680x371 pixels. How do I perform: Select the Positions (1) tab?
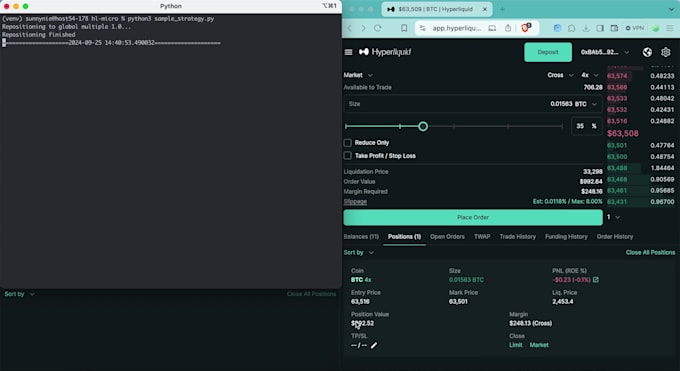[x=404, y=236]
